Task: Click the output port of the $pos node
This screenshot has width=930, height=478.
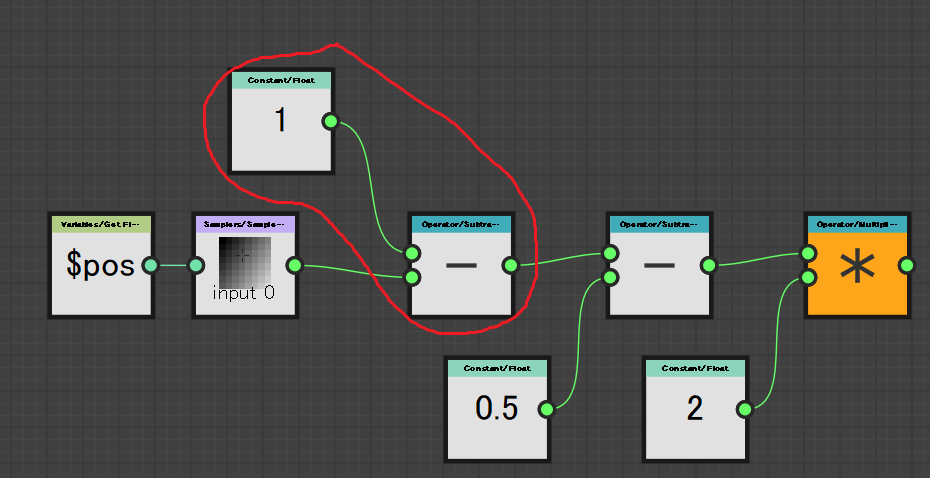Action: [x=151, y=265]
